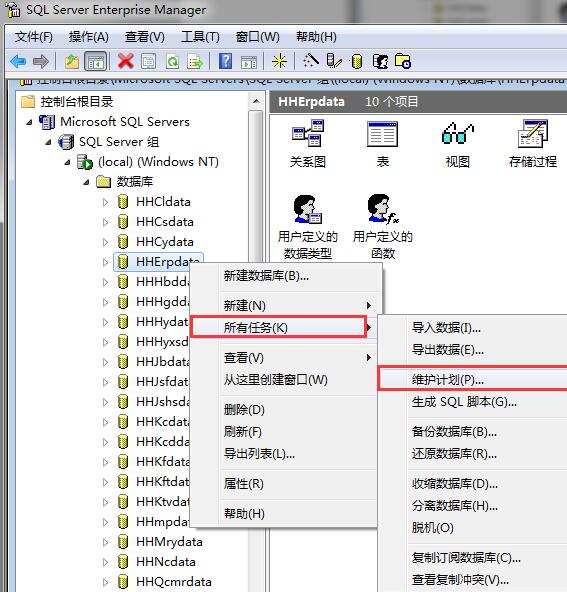The width and height of the screenshot is (567, 592).
Task: Choose 备份数据库(B)... in the submenu
Action: pos(473,431)
